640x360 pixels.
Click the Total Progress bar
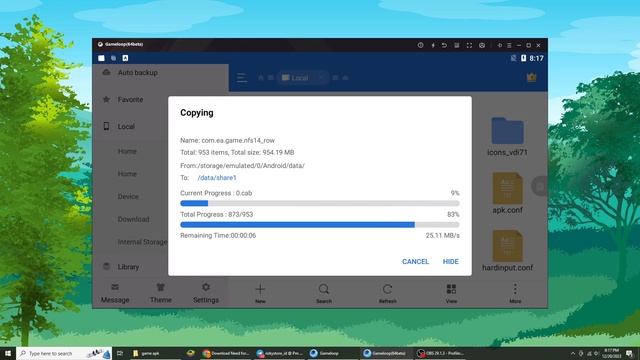click(x=320, y=224)
